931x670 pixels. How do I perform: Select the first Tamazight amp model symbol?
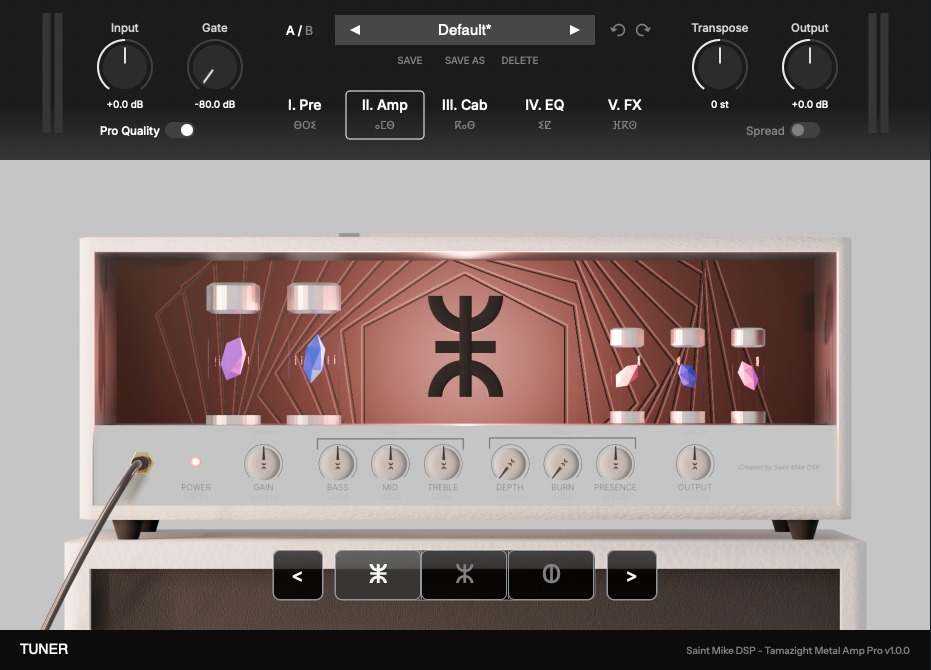377,575
